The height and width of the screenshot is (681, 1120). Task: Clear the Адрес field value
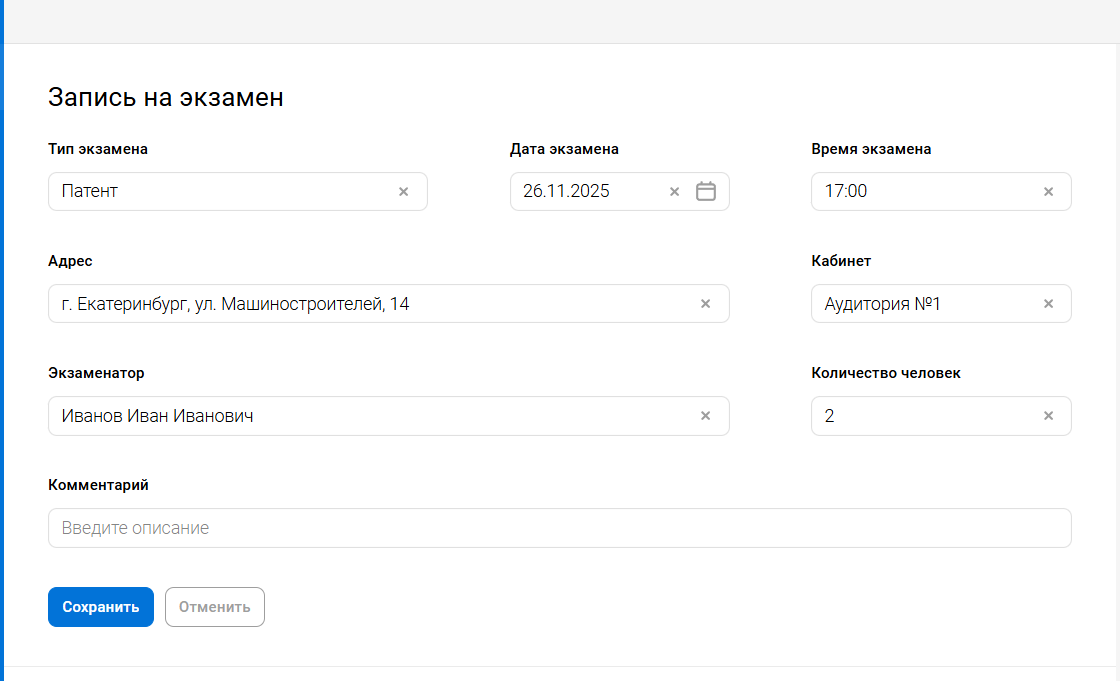pyautogui.click(x=705, y=304)
